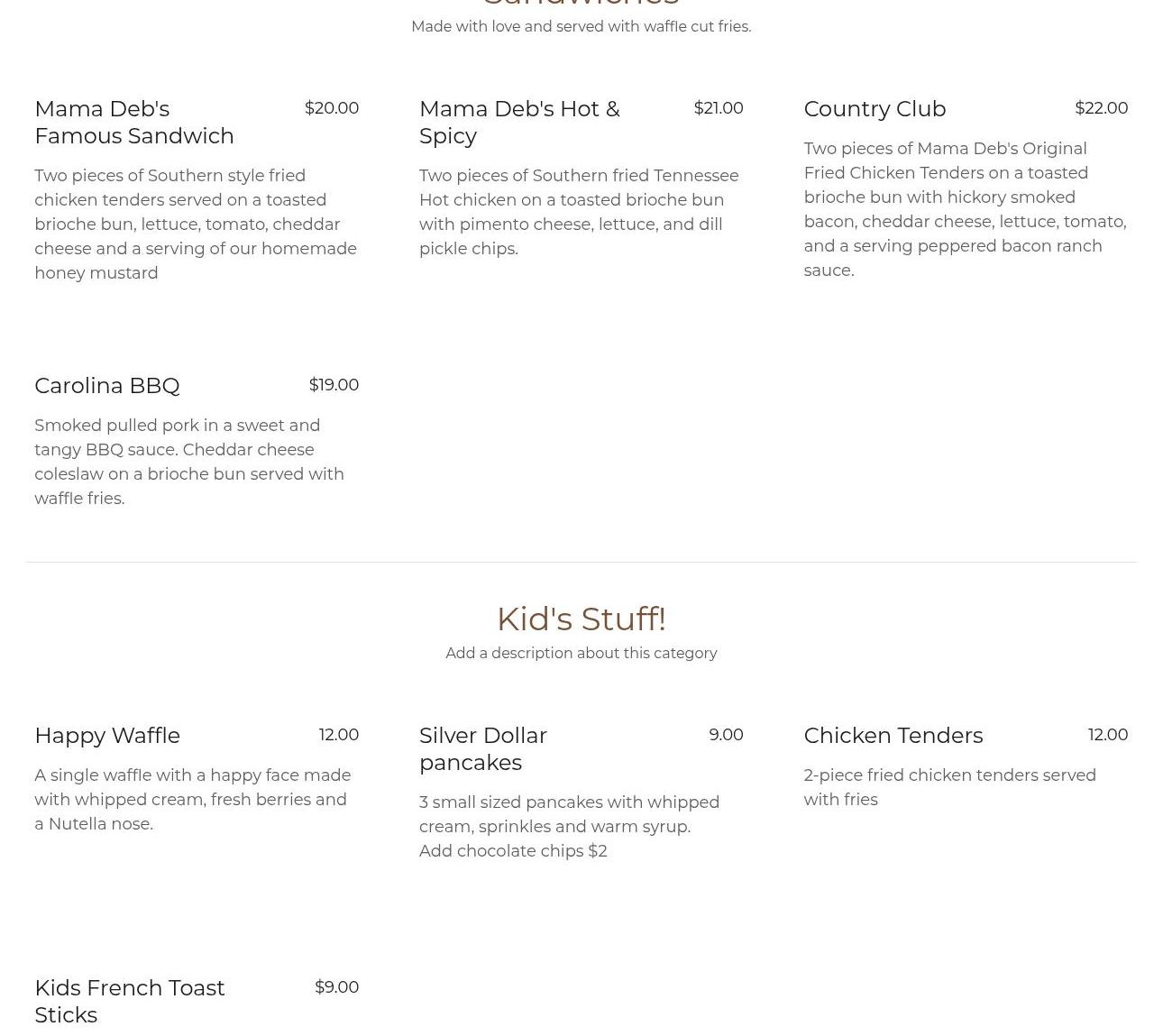Click the Carolina BBQ pulled pork description

[189, 462]
